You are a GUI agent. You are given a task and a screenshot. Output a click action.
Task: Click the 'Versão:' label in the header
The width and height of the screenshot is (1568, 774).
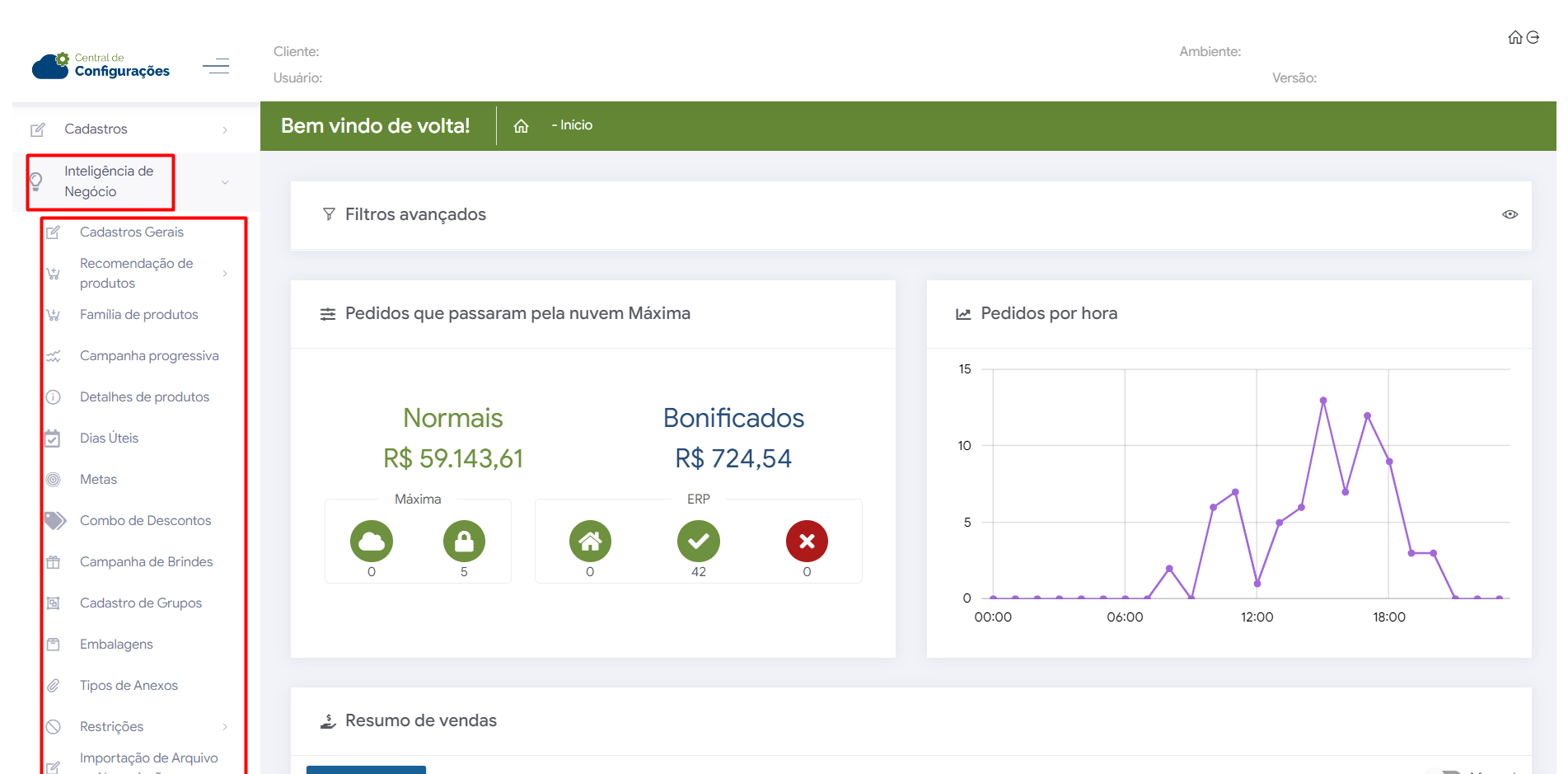1294,78
